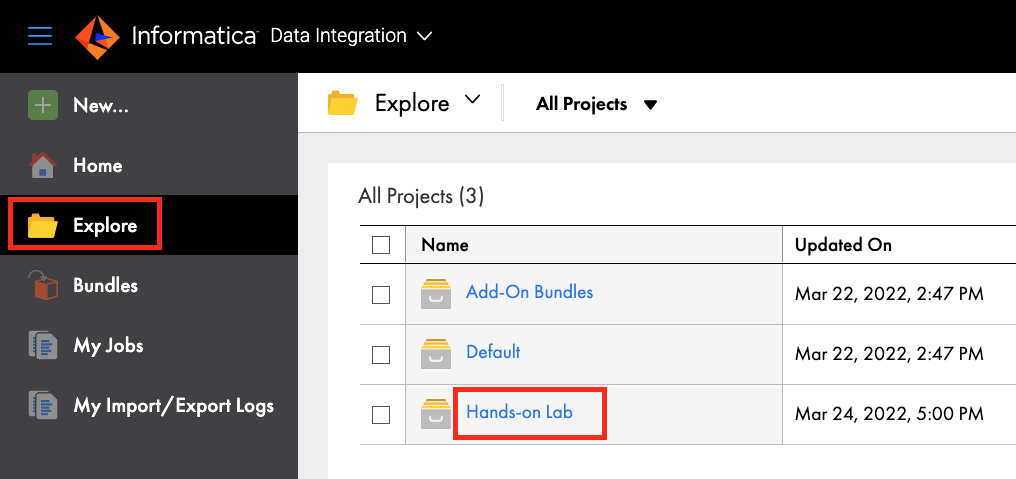Image resolution: width=1016 pixels, height=479 pixels.
Task: Click the Default project drawer icon
Action: (x=436, y=353)
